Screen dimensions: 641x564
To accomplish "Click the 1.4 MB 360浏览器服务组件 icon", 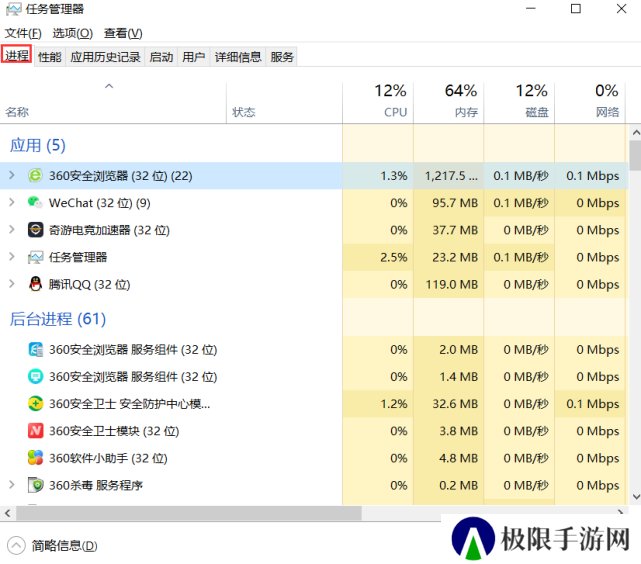I will click(35, 377).
